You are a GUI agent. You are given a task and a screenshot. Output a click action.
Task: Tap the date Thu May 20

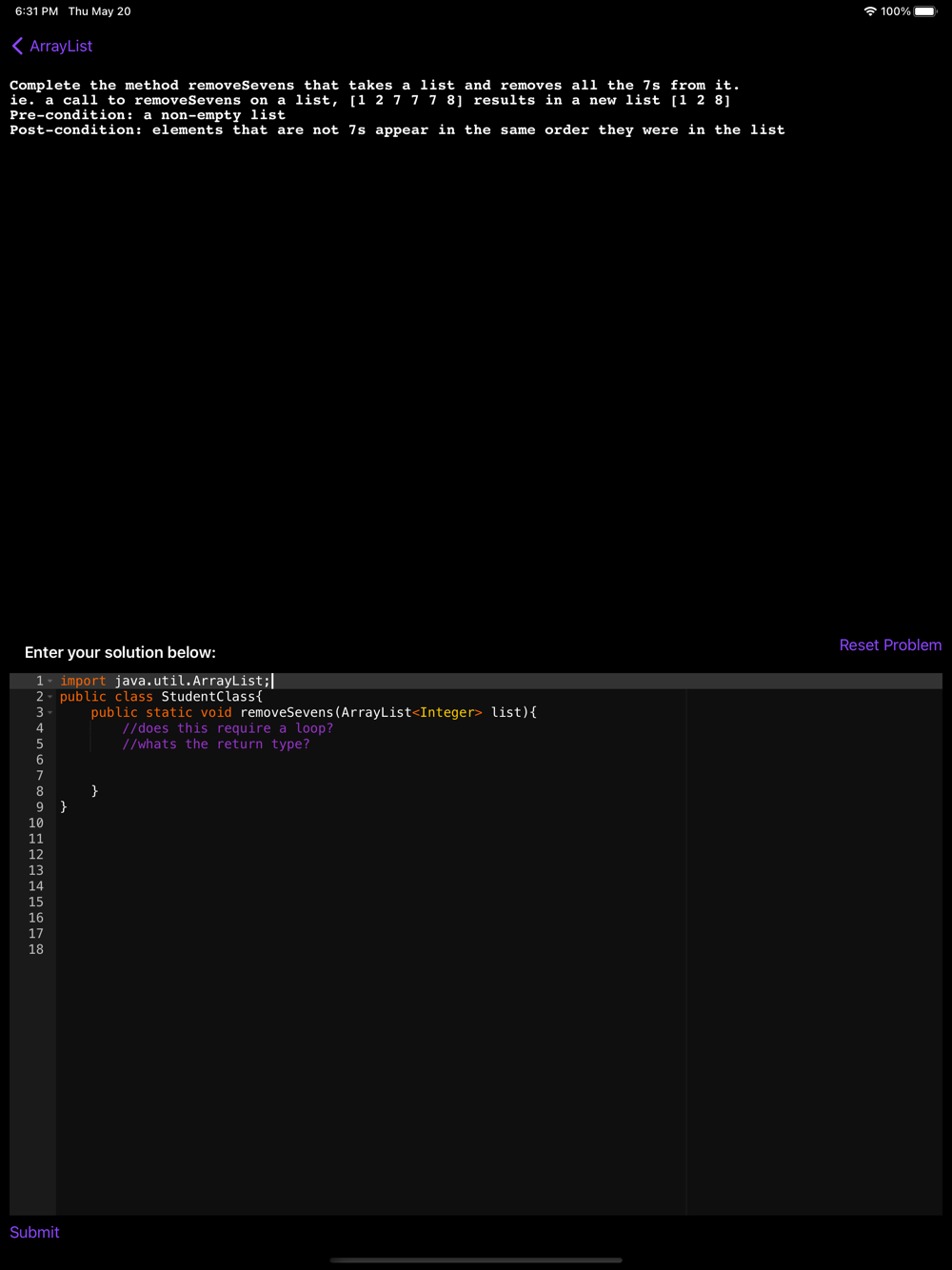point(100,11)
